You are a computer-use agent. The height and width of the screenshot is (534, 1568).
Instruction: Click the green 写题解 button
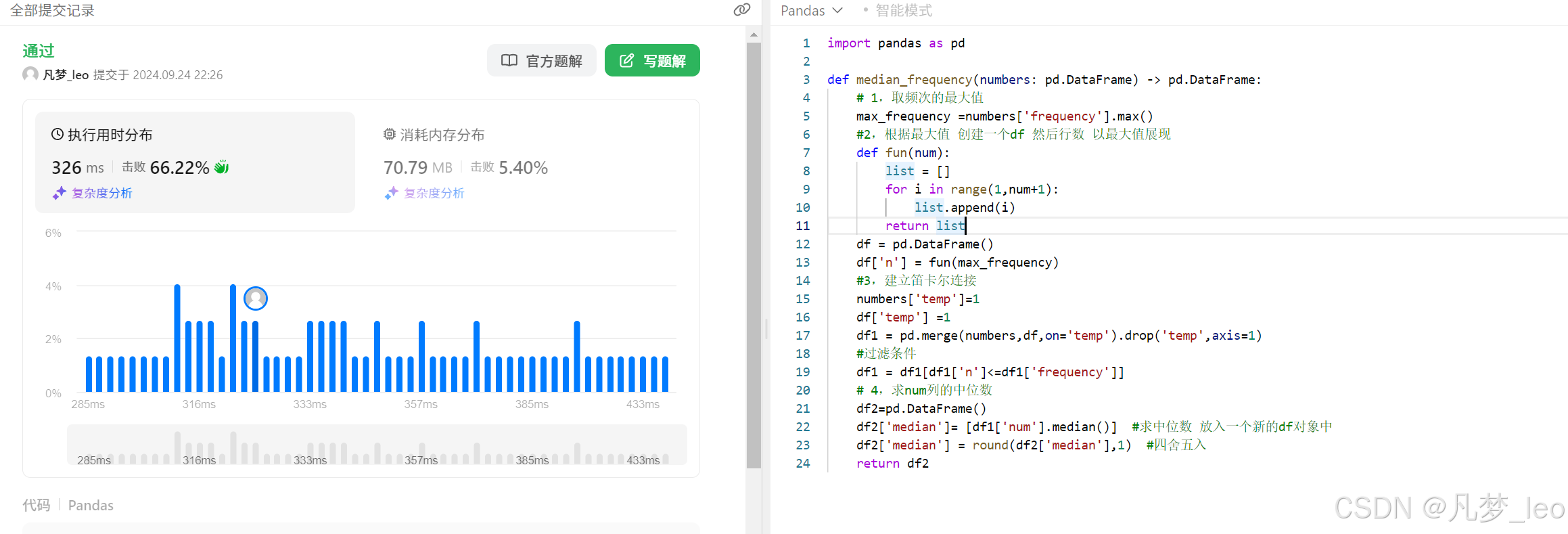(652, 60)
